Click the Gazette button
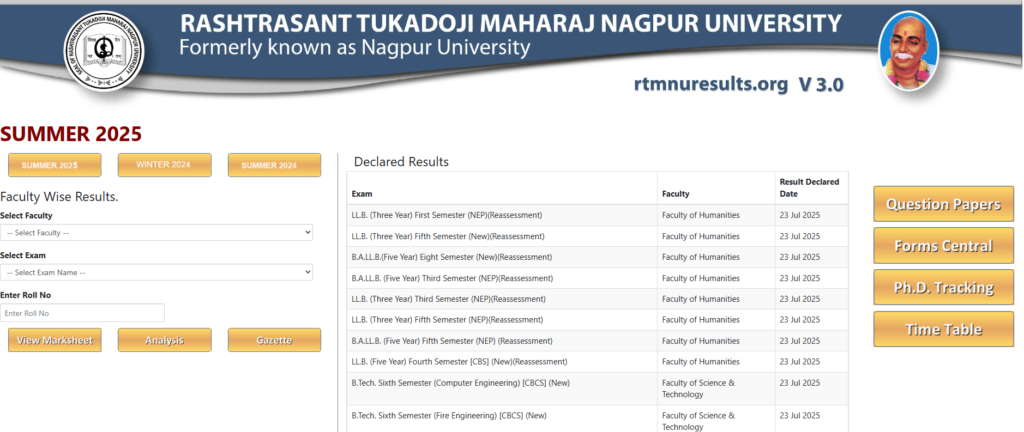Image resolution: width=1024 pixels, height=432 pixels. (274, 340)
